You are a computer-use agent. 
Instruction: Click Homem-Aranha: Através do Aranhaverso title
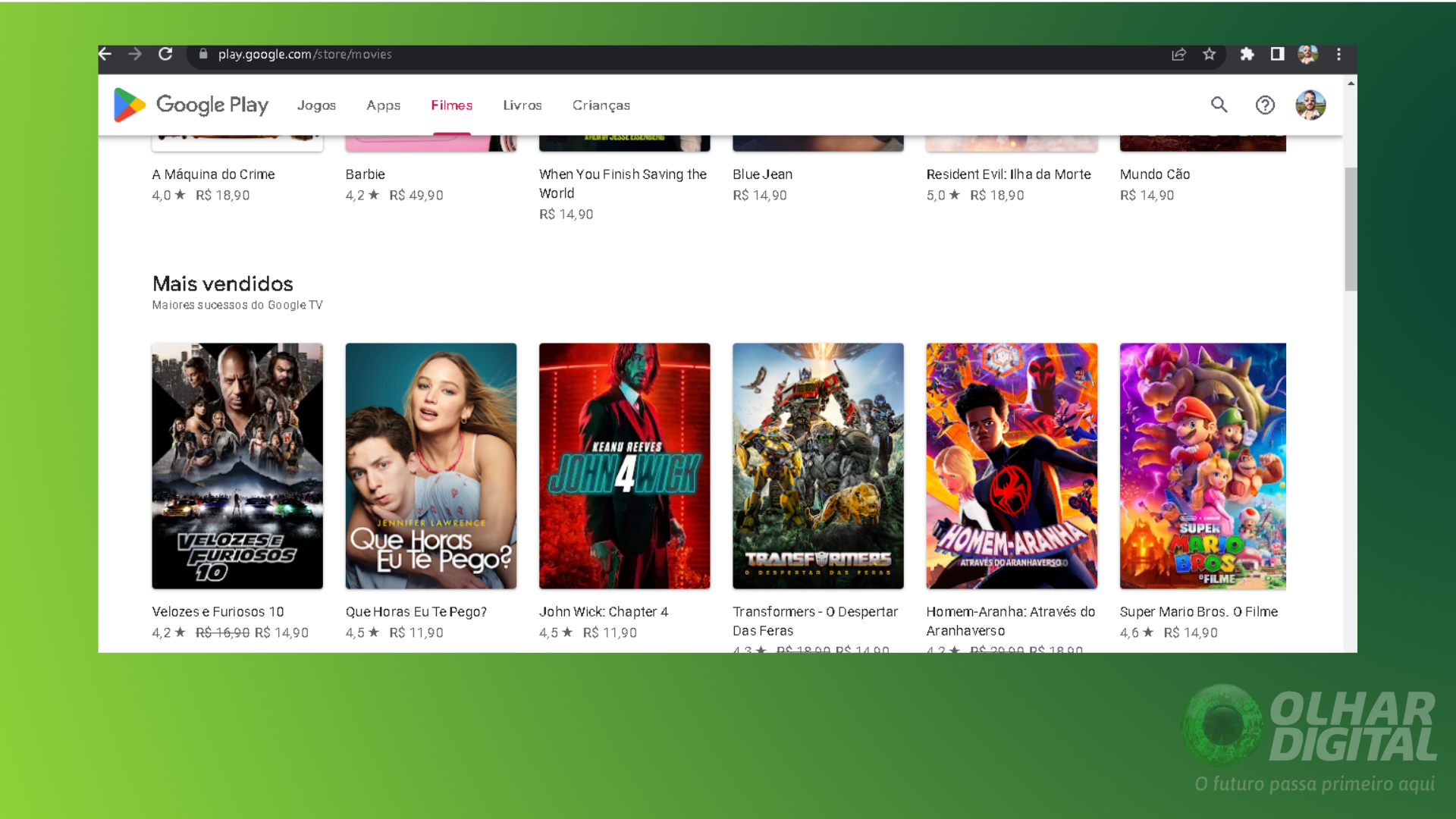click(1011, 621)
